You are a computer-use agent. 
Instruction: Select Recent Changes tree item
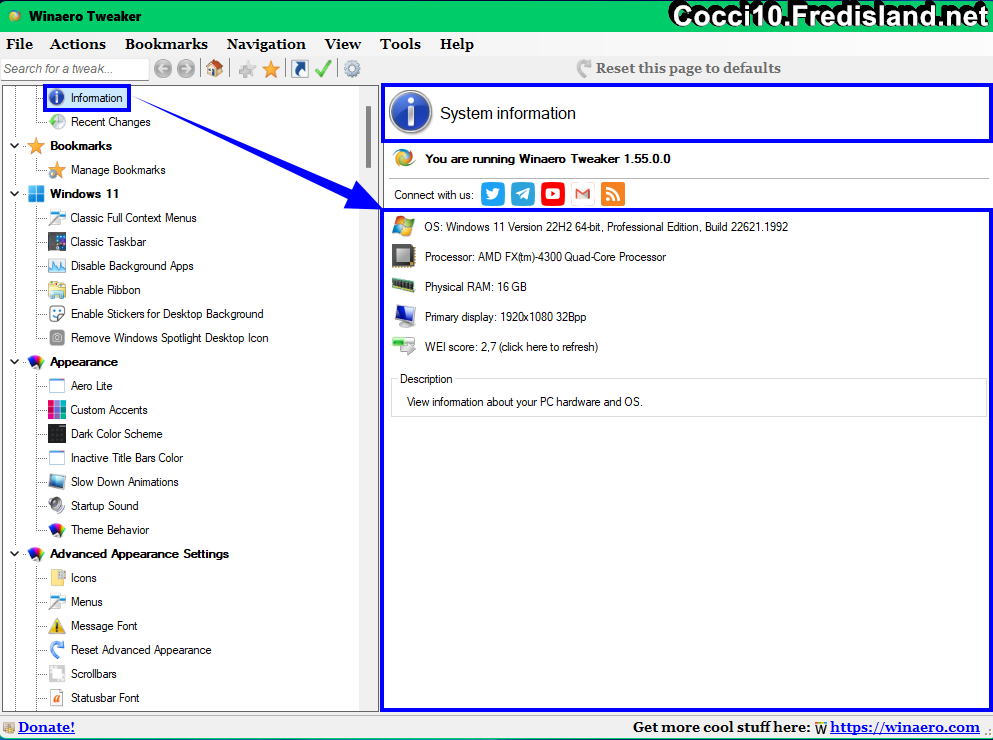tap(111, 122)
